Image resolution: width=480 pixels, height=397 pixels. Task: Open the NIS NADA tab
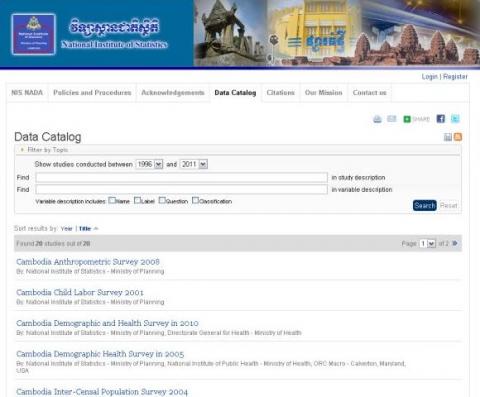[x=27, y=93]
